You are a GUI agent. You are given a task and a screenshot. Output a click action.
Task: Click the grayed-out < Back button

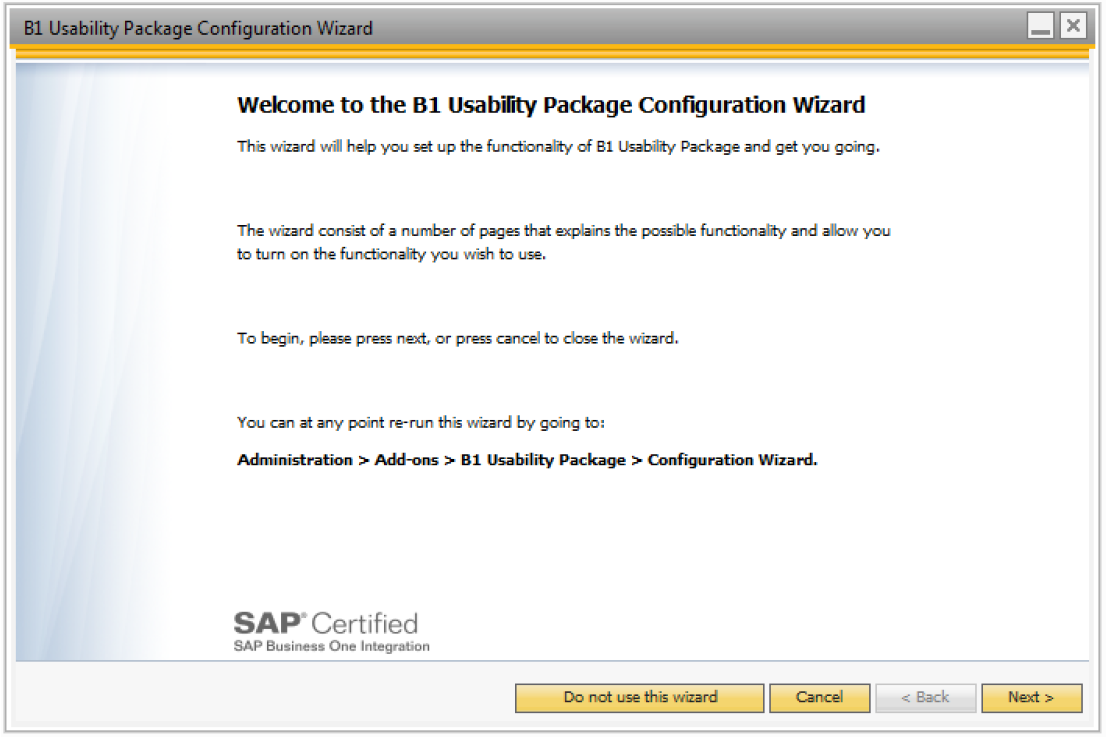point(925,698)
